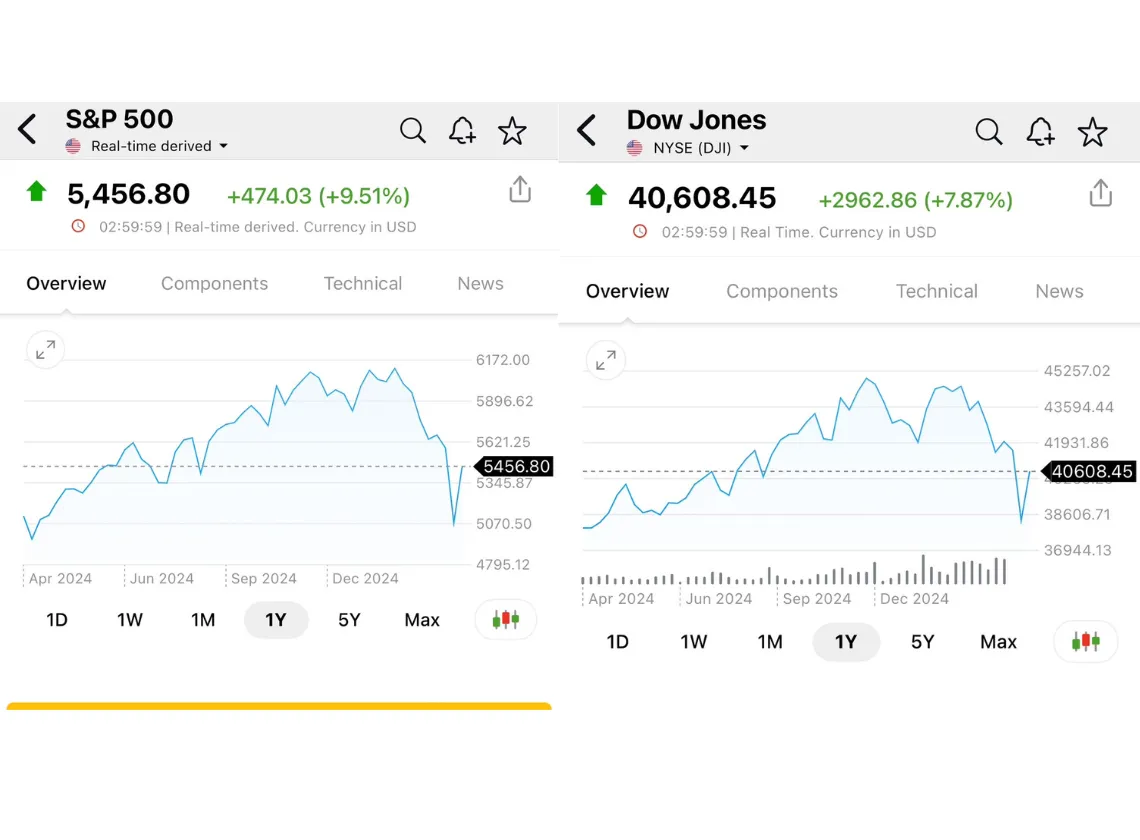Switch S&P 500 chart to candlestick view
The image size is (1140, 840).
pos(505,620)
